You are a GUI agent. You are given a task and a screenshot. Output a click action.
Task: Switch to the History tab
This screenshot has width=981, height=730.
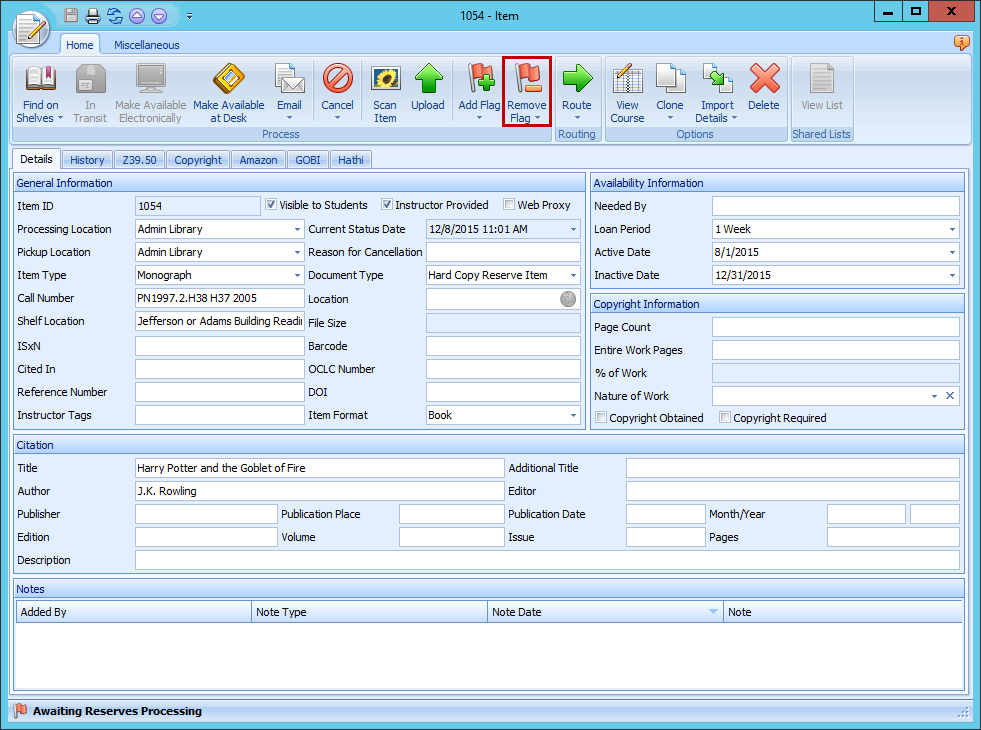[87, 160]
